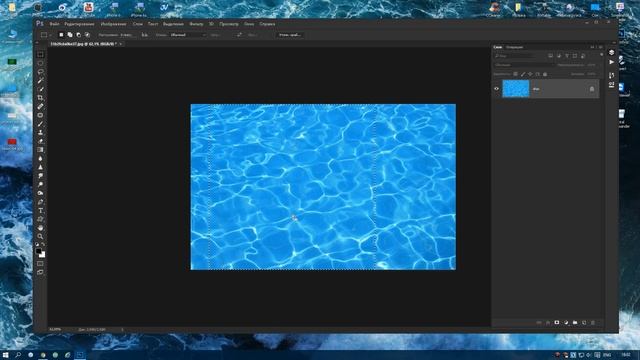
Task: Open the selection Style dropdown
Action: coord(188,35)
